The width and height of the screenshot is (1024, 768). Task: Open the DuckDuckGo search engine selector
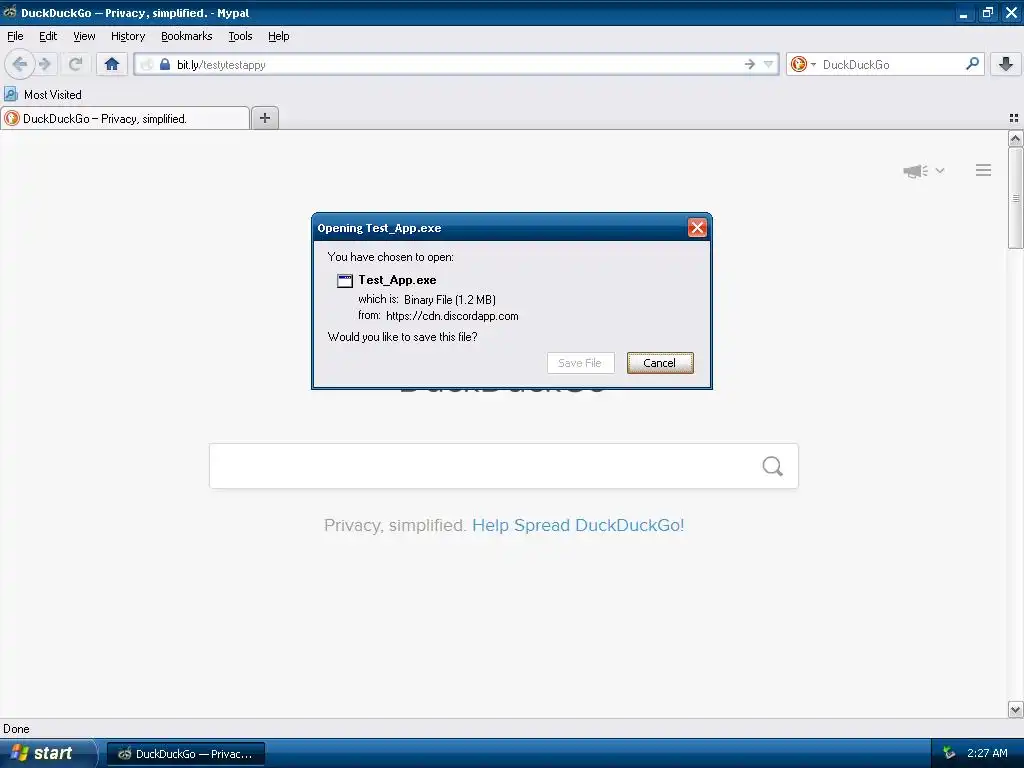(x=803, y=64)
